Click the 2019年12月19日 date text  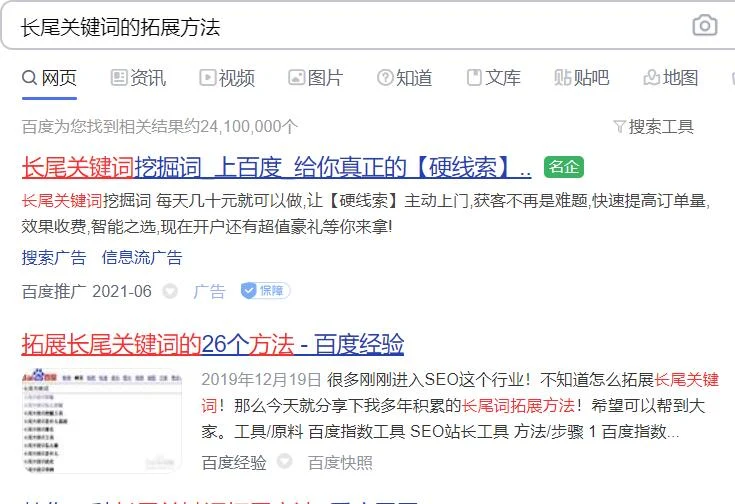pos(262,380)
